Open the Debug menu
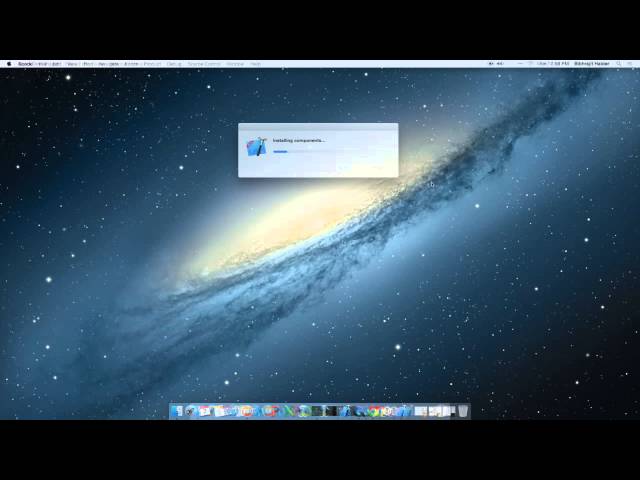The height and width of the screenshot is (480, 640). tap(174, 64)
